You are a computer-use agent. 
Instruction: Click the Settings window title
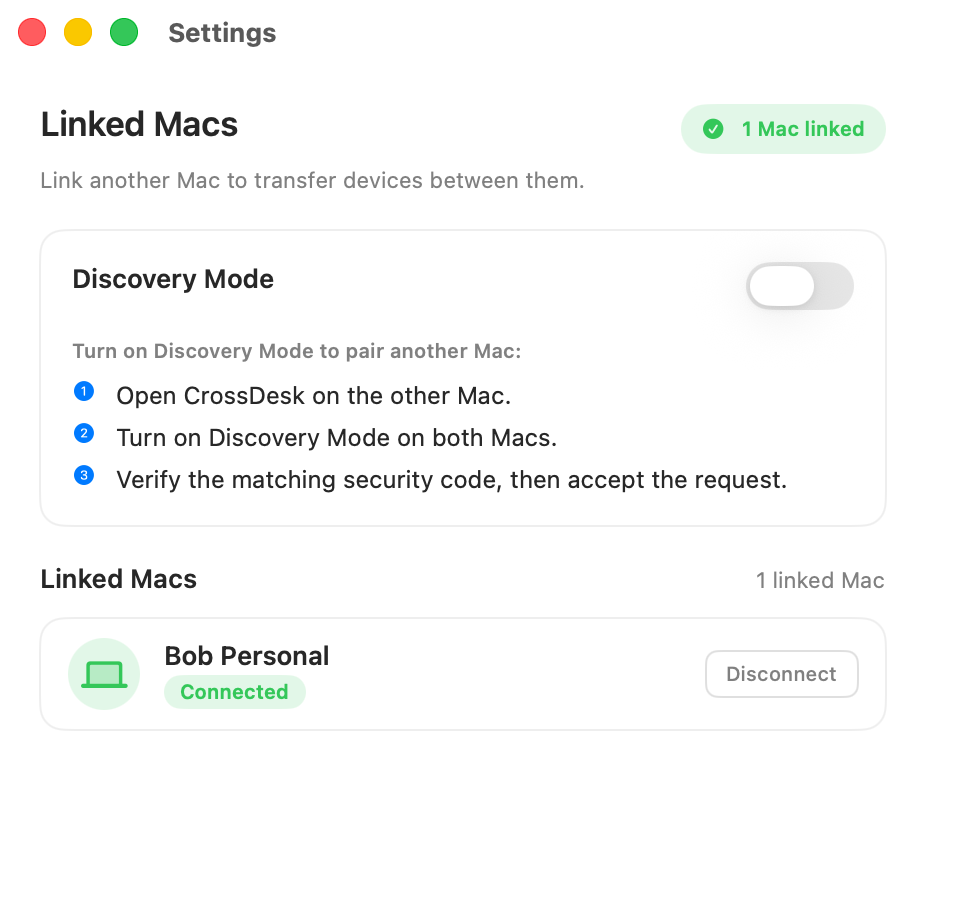click(x=222, y=33)
